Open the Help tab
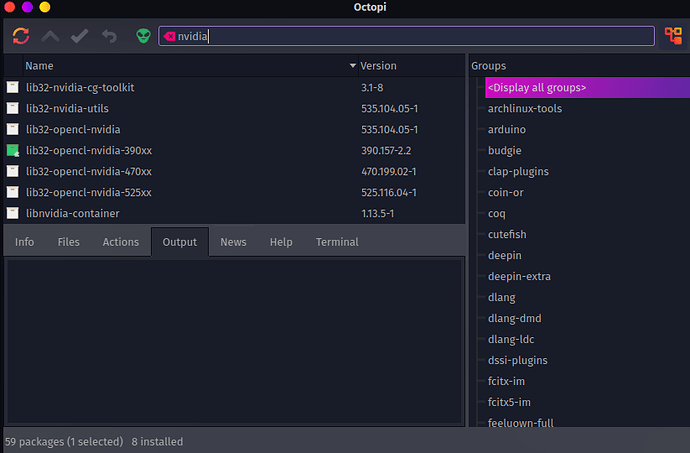The width and height of the screenshot is (690, 453). click(281, 242)
